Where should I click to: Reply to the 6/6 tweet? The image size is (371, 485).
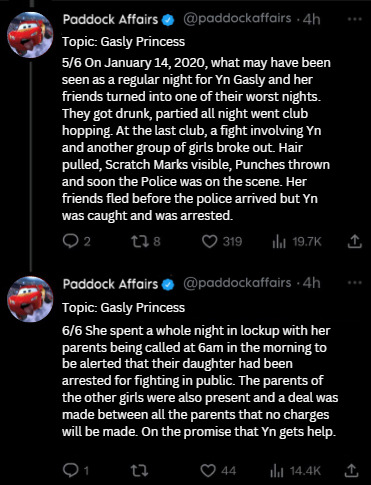point(76,470)
